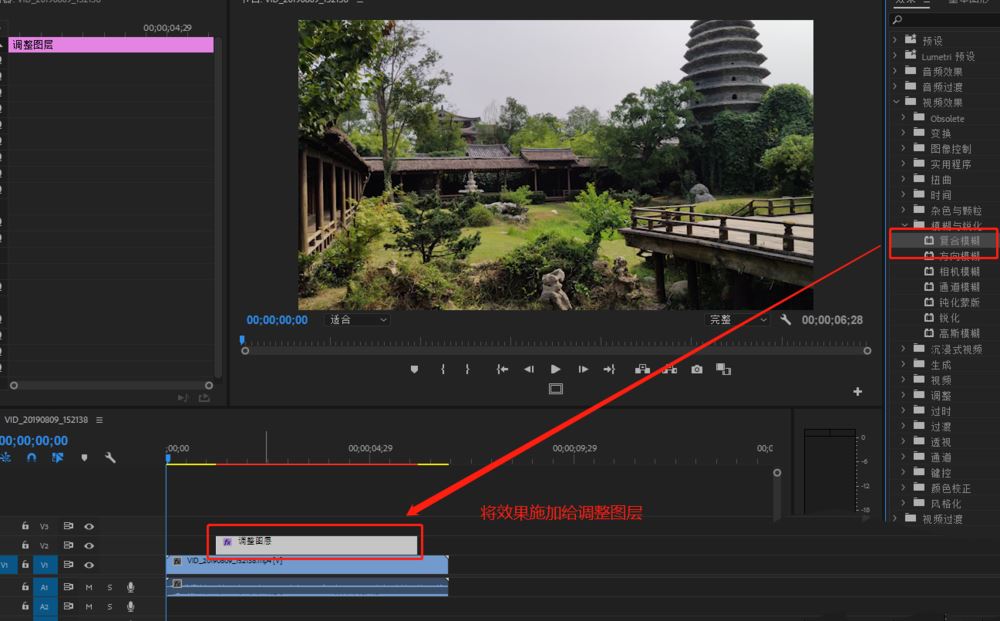This screenshot has height=621, width=1000.
Task: Click the effects panel search field
Action: point(946,20)
